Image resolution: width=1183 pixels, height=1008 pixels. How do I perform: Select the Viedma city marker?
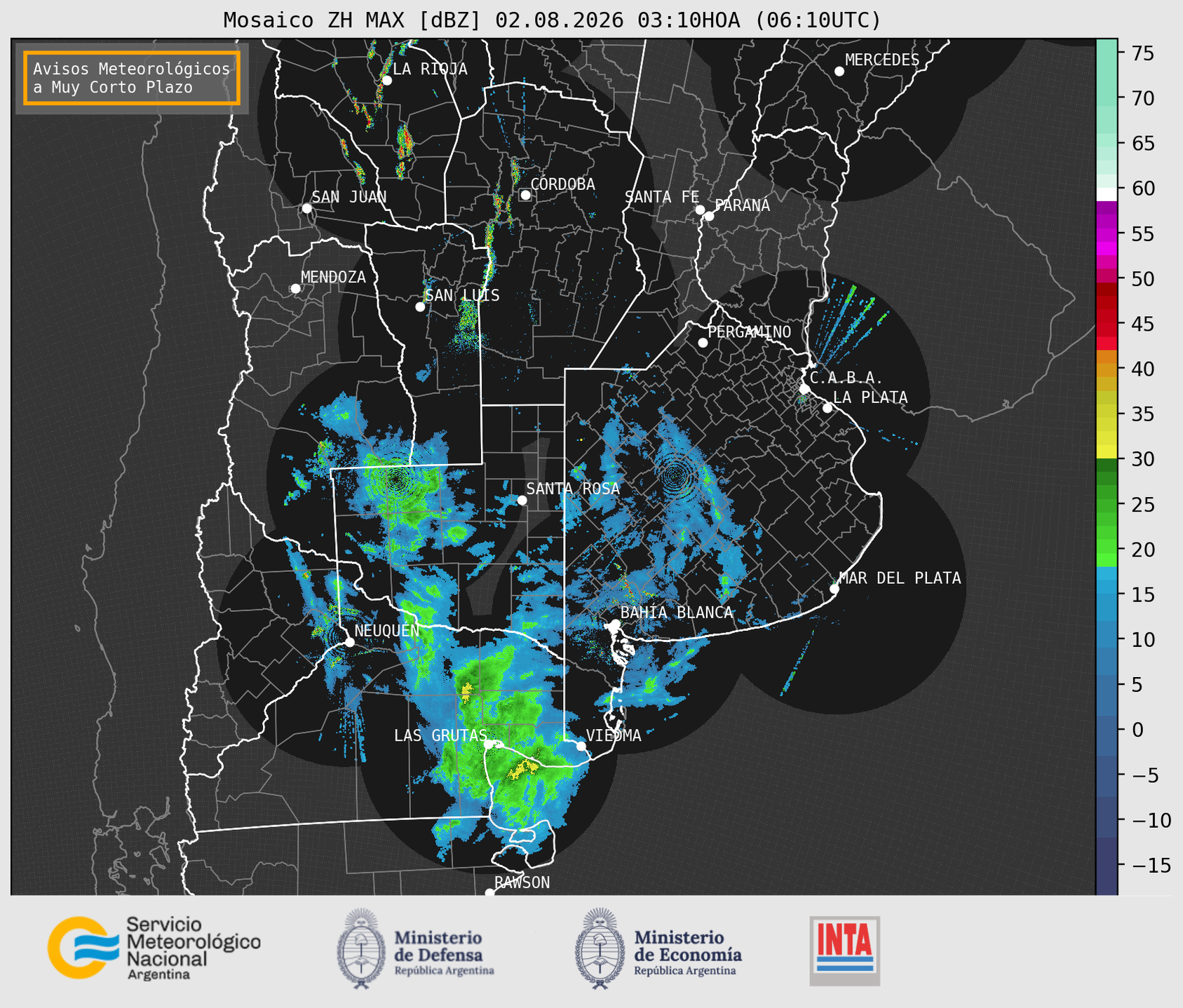point(581,746)
